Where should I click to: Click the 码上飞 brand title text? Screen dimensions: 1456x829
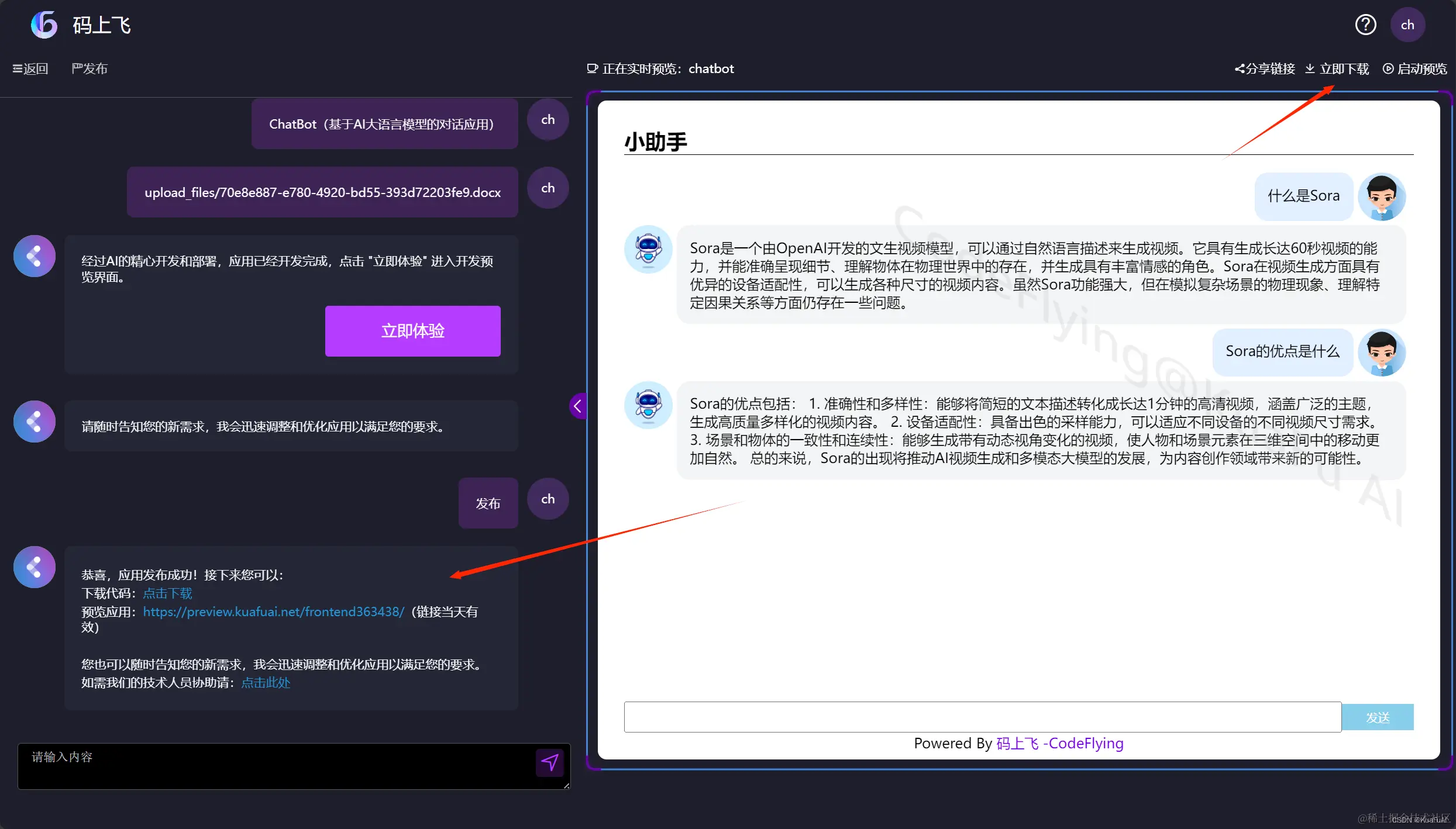(102, 25)
